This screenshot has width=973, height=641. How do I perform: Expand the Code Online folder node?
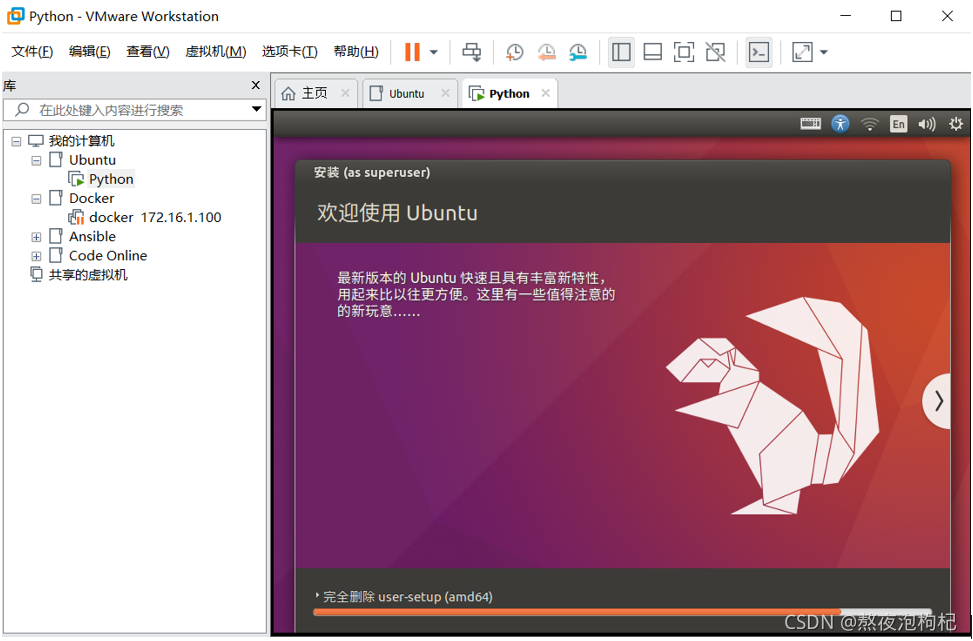pos(36,256)
